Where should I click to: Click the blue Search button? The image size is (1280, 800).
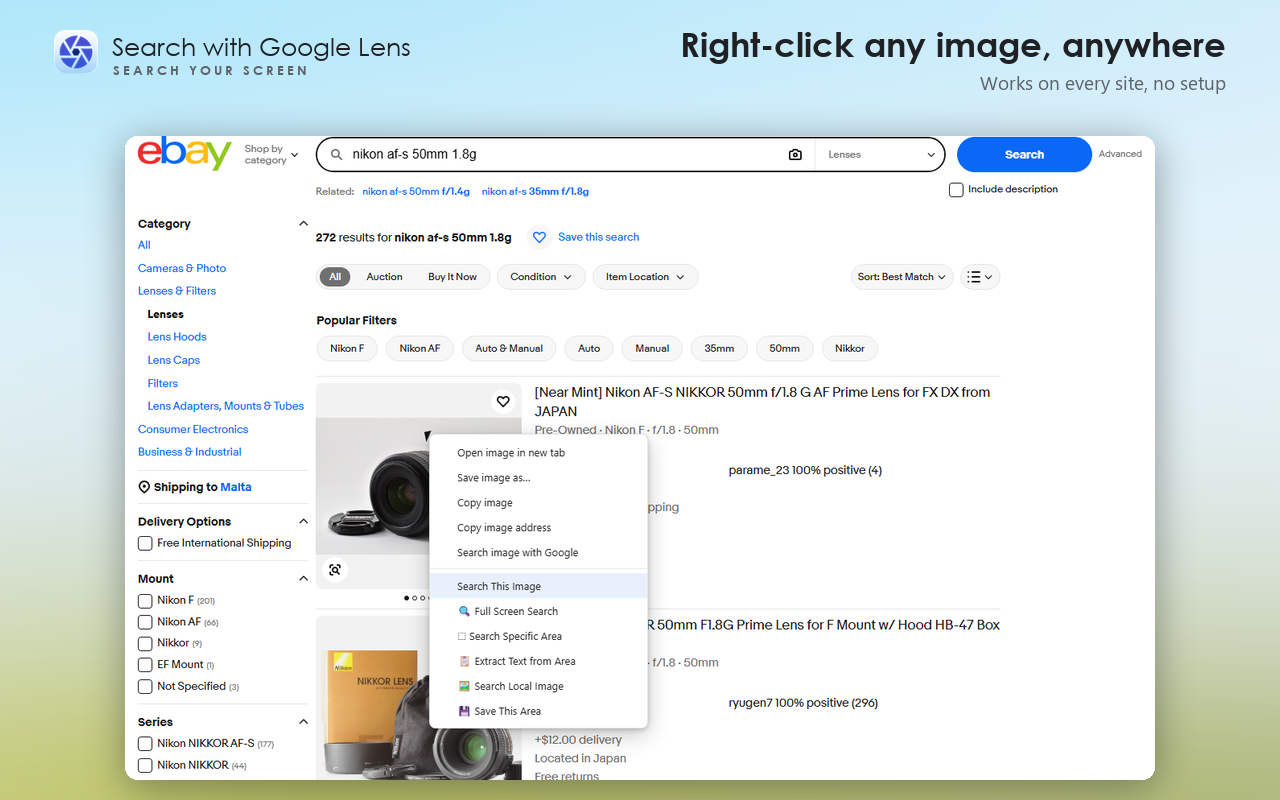[x=1024, y=155]
